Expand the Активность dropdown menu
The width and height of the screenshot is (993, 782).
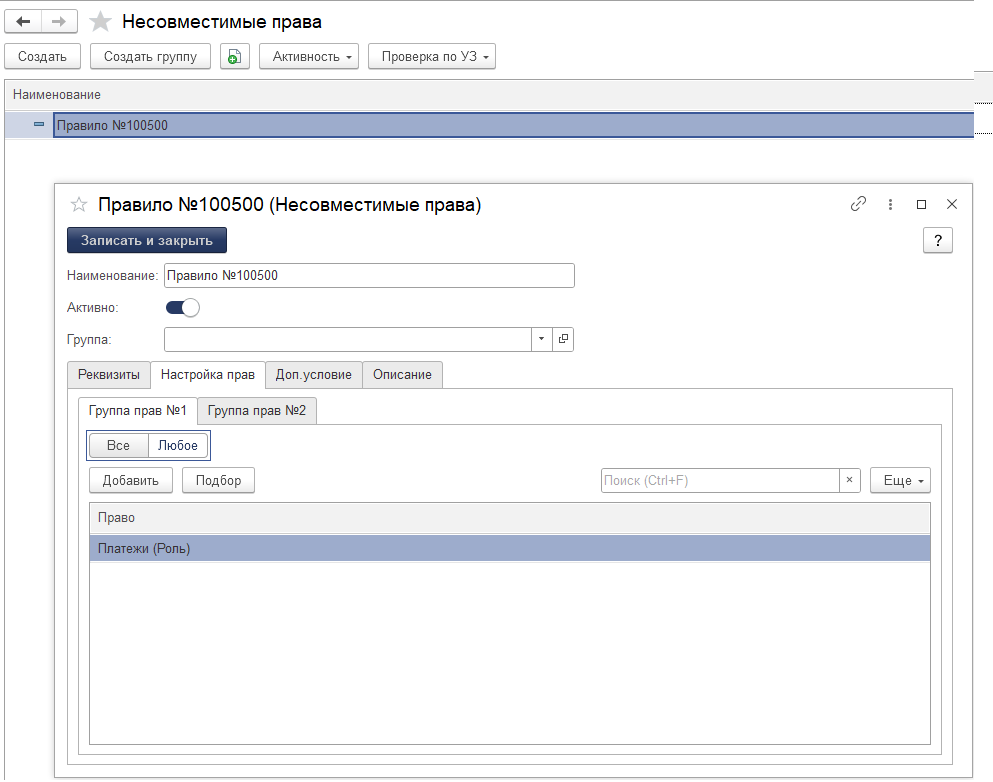pyautogui.click(x=309, y=56)
